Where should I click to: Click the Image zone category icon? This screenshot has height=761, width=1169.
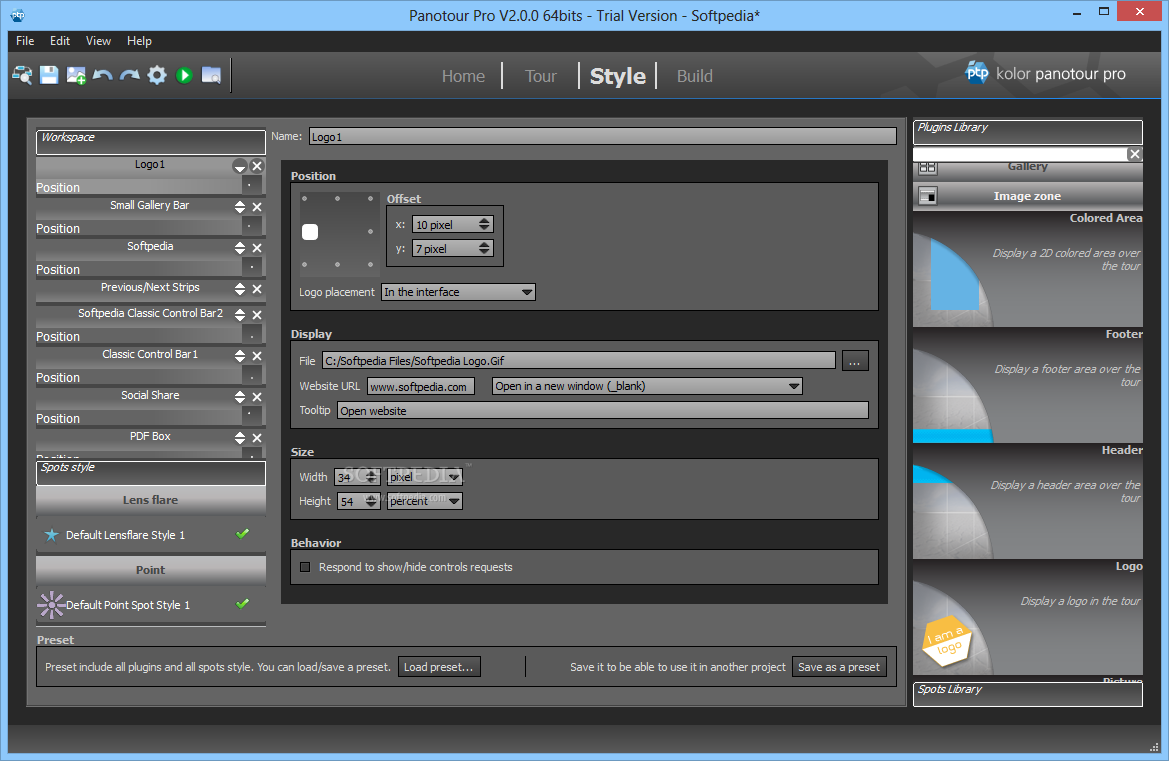click(x=927, y=196)
